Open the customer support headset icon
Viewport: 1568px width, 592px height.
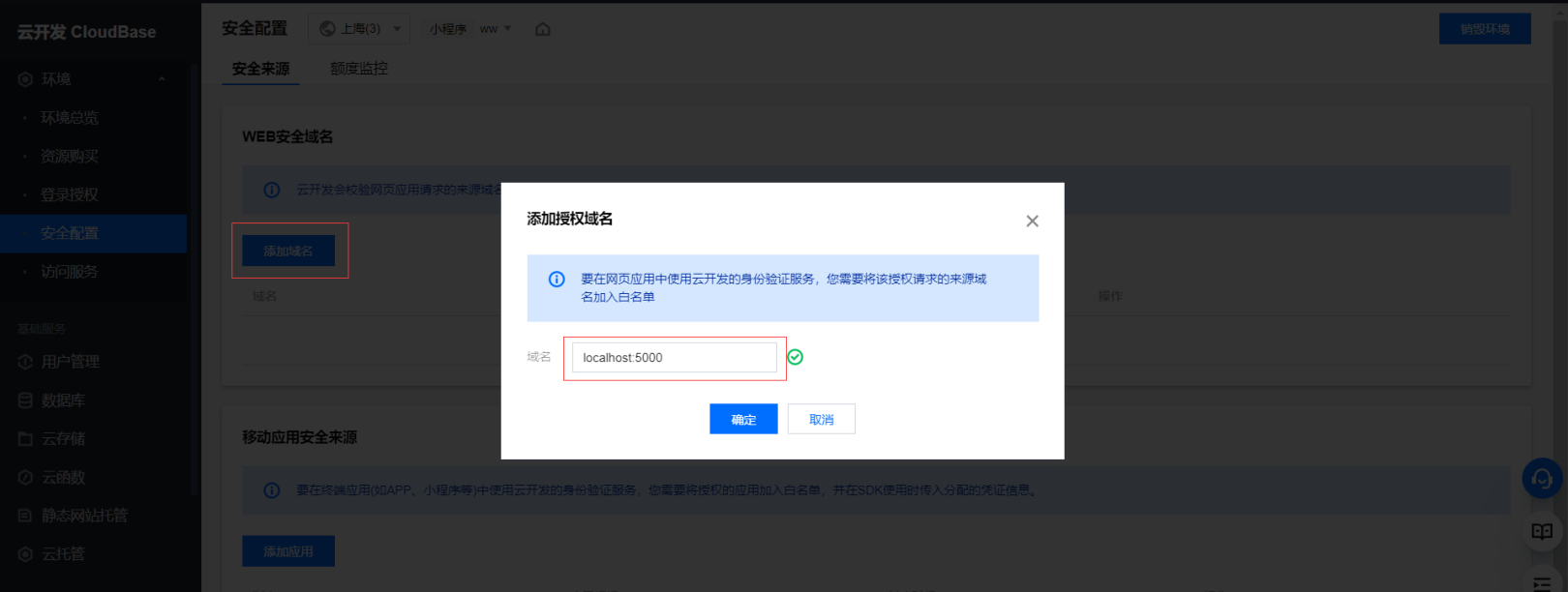click(x=1542, y=478)
